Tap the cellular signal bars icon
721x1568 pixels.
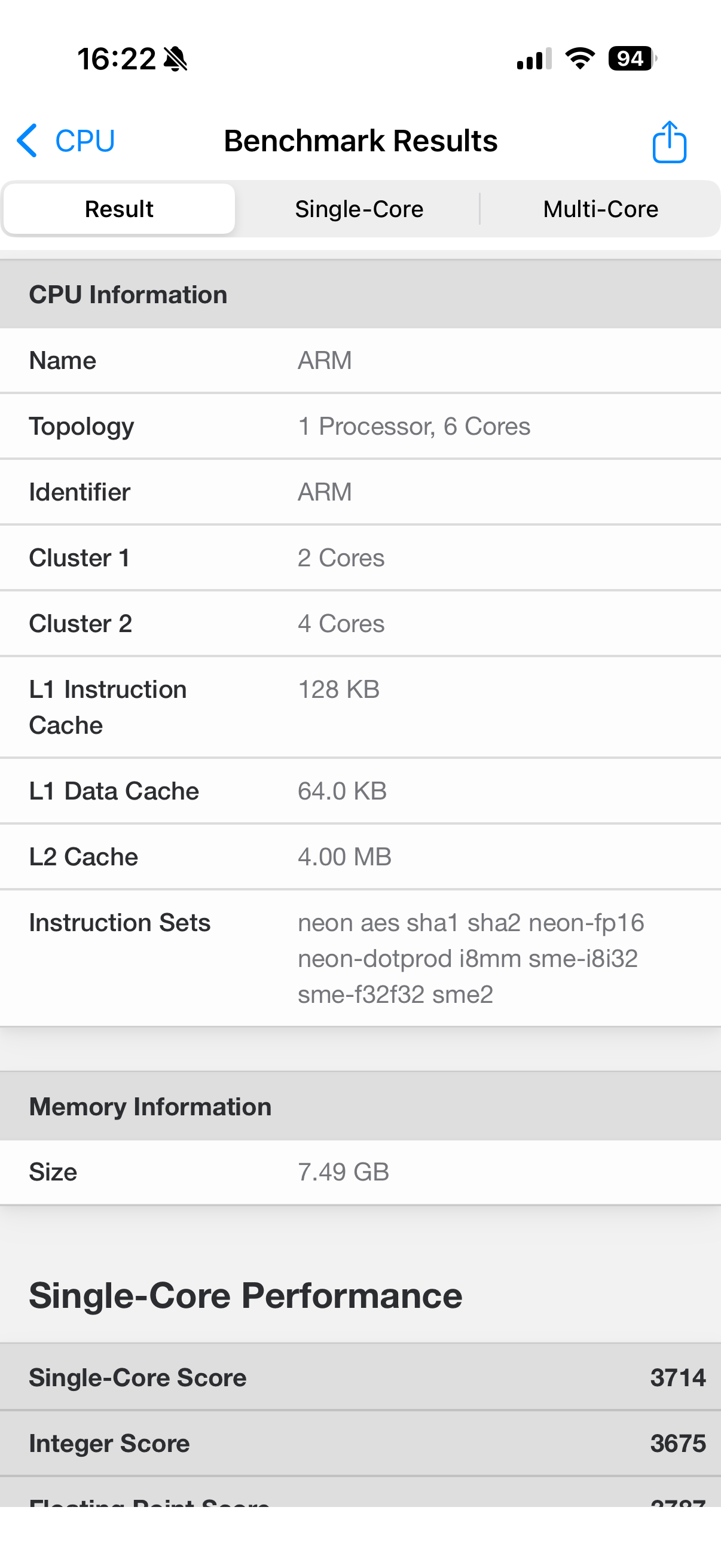coord(534,59)
